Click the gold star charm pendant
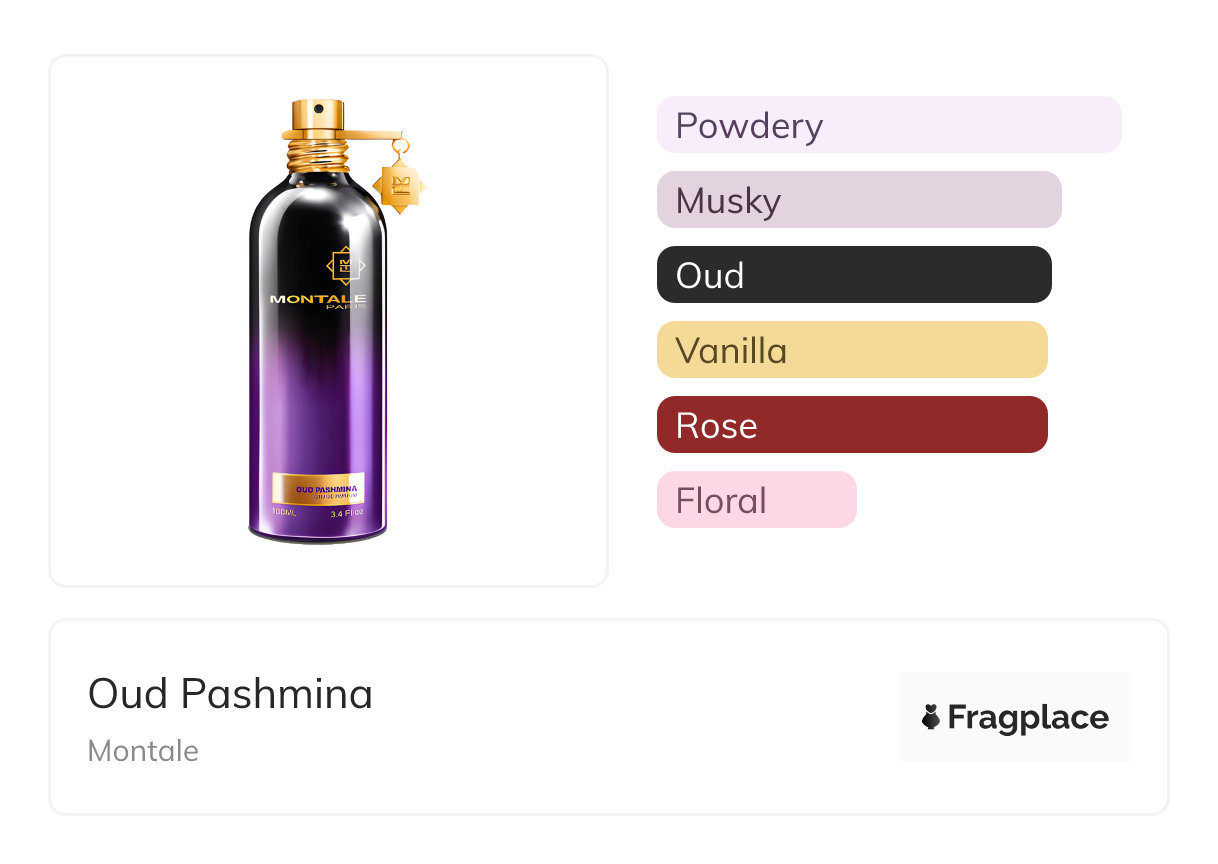The width and height of the screenshot is (1218, 864). [x=399, y=183]
